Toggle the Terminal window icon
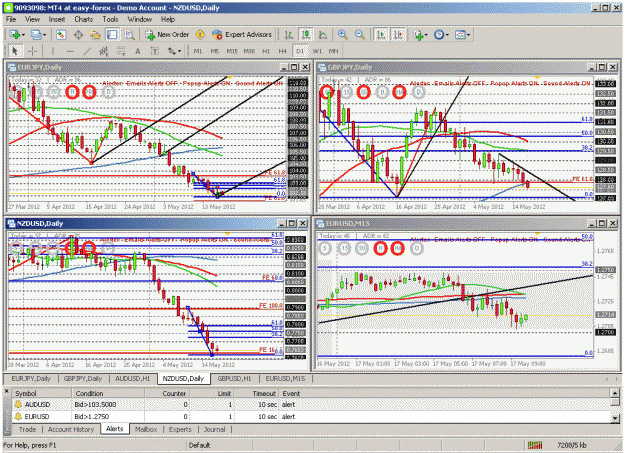625x453 pixels. tap(112, 35)
